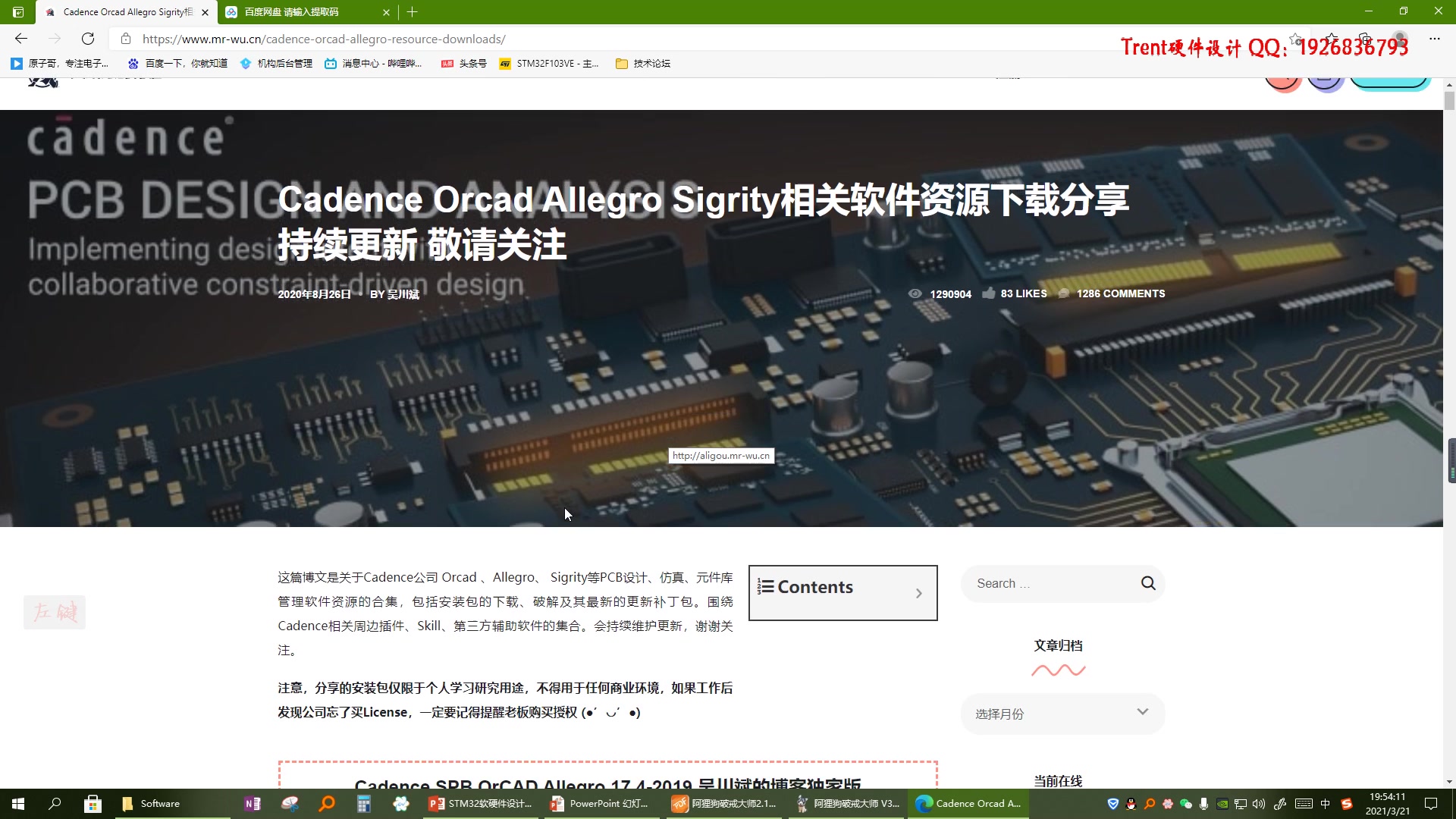Open the QQ penguin icon in system tray

click(x=1131, y=805)
